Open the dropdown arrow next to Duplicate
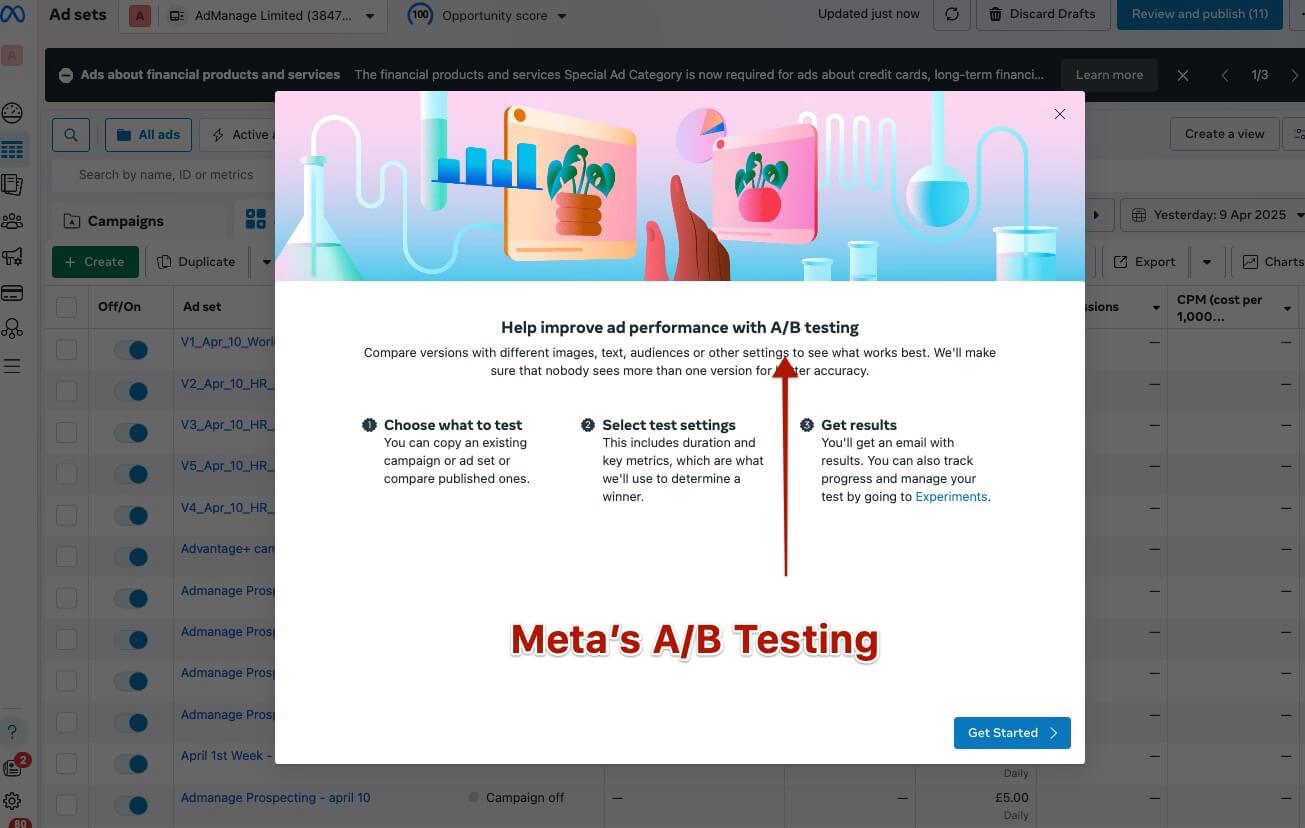 (x=266, y=262)
